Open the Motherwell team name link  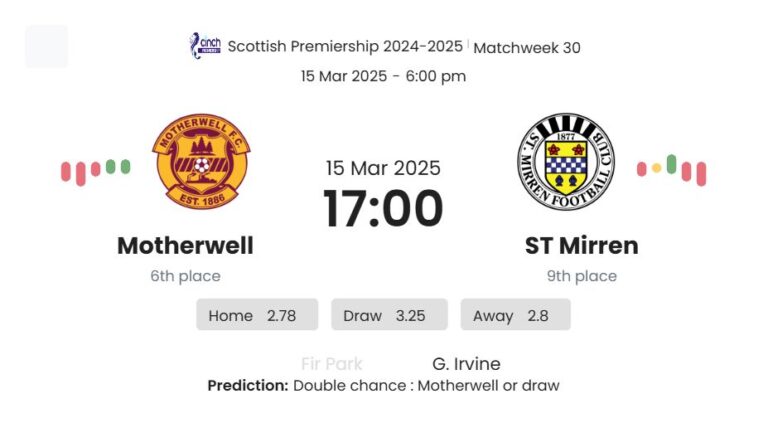(185, 245)
